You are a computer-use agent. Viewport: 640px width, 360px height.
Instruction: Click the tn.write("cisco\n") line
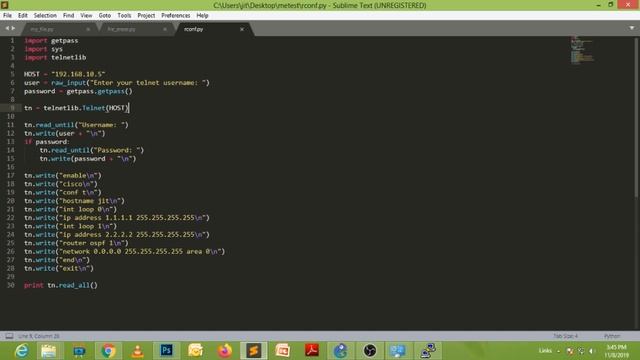(61, 184)
